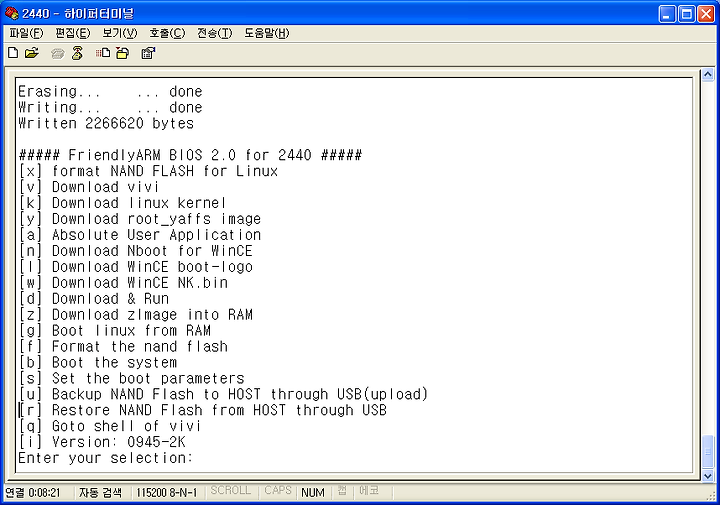Image resolution: width=720 pixels, height=505 pixels.
Task: Click the '[i] Version: 0945-2K' line
Action: 102,442
